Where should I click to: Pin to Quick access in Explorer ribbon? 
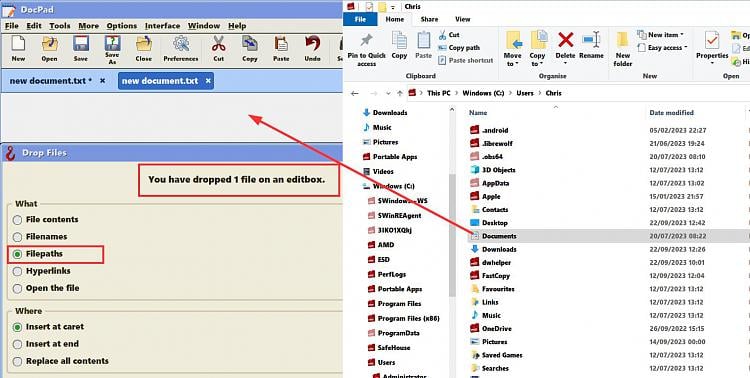point(367,49)
